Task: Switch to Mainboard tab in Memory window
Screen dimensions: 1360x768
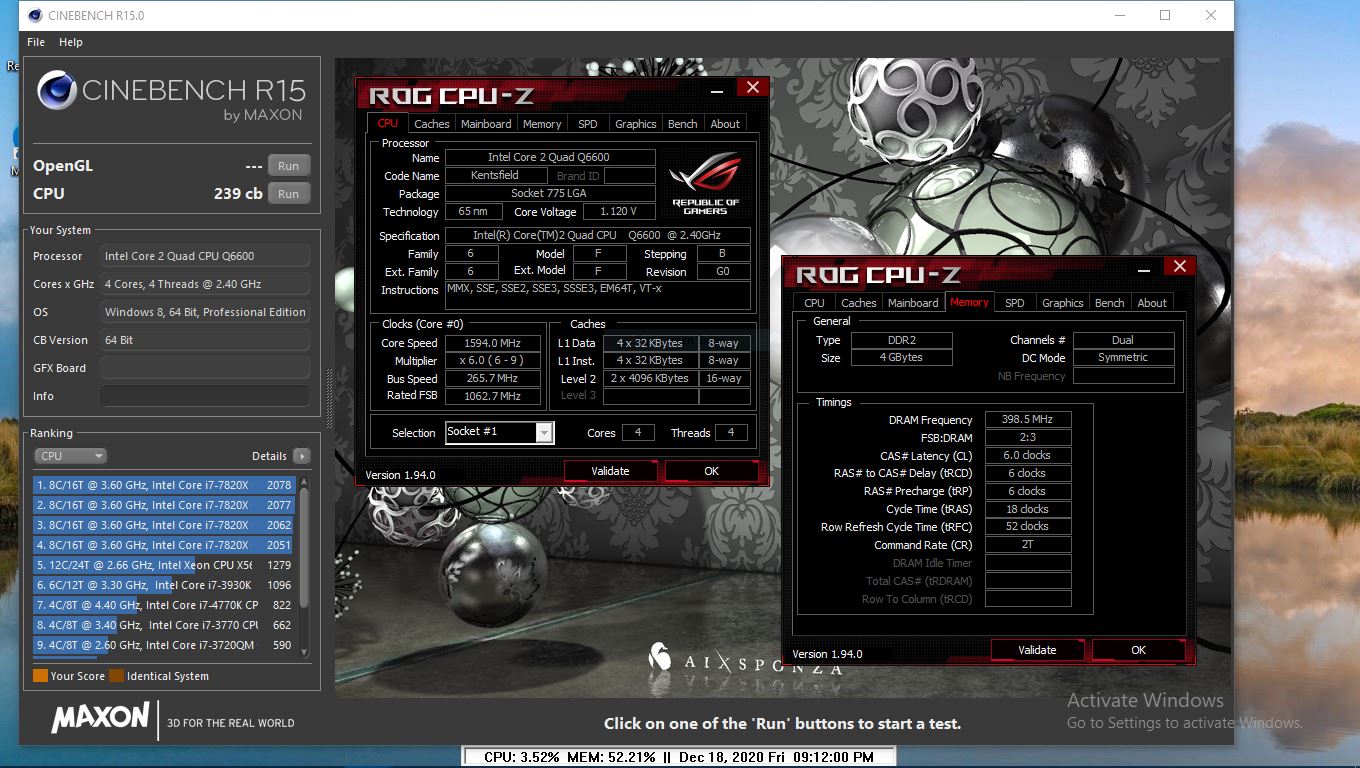Action: click(914, 303)
